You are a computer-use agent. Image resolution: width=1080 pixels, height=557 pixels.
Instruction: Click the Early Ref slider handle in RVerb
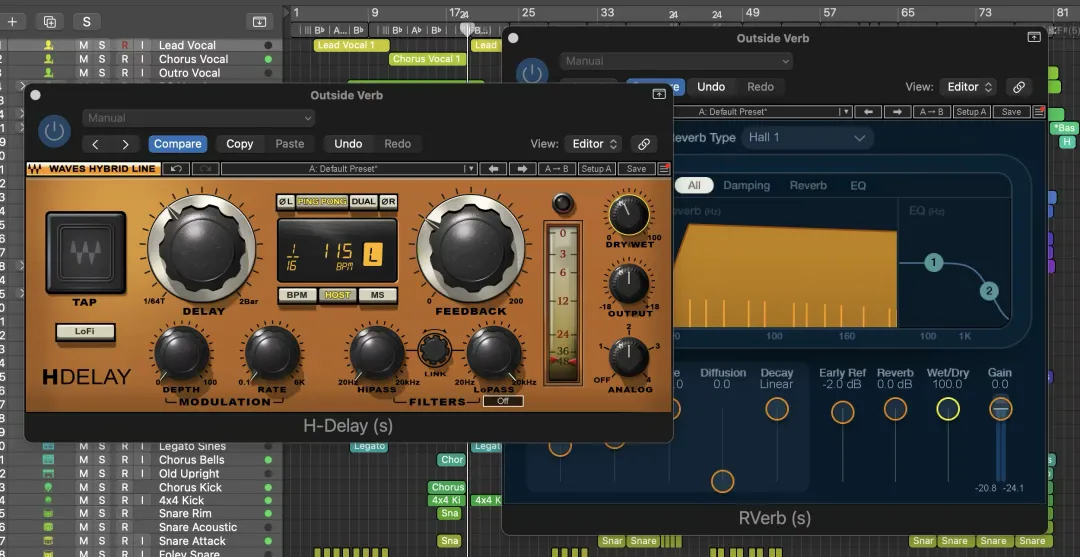click(x=842, y=412)
